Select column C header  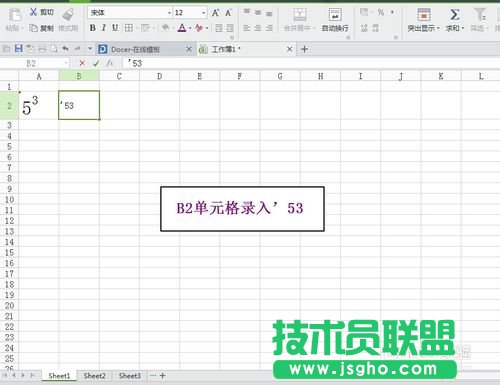[x=119, y=76]
